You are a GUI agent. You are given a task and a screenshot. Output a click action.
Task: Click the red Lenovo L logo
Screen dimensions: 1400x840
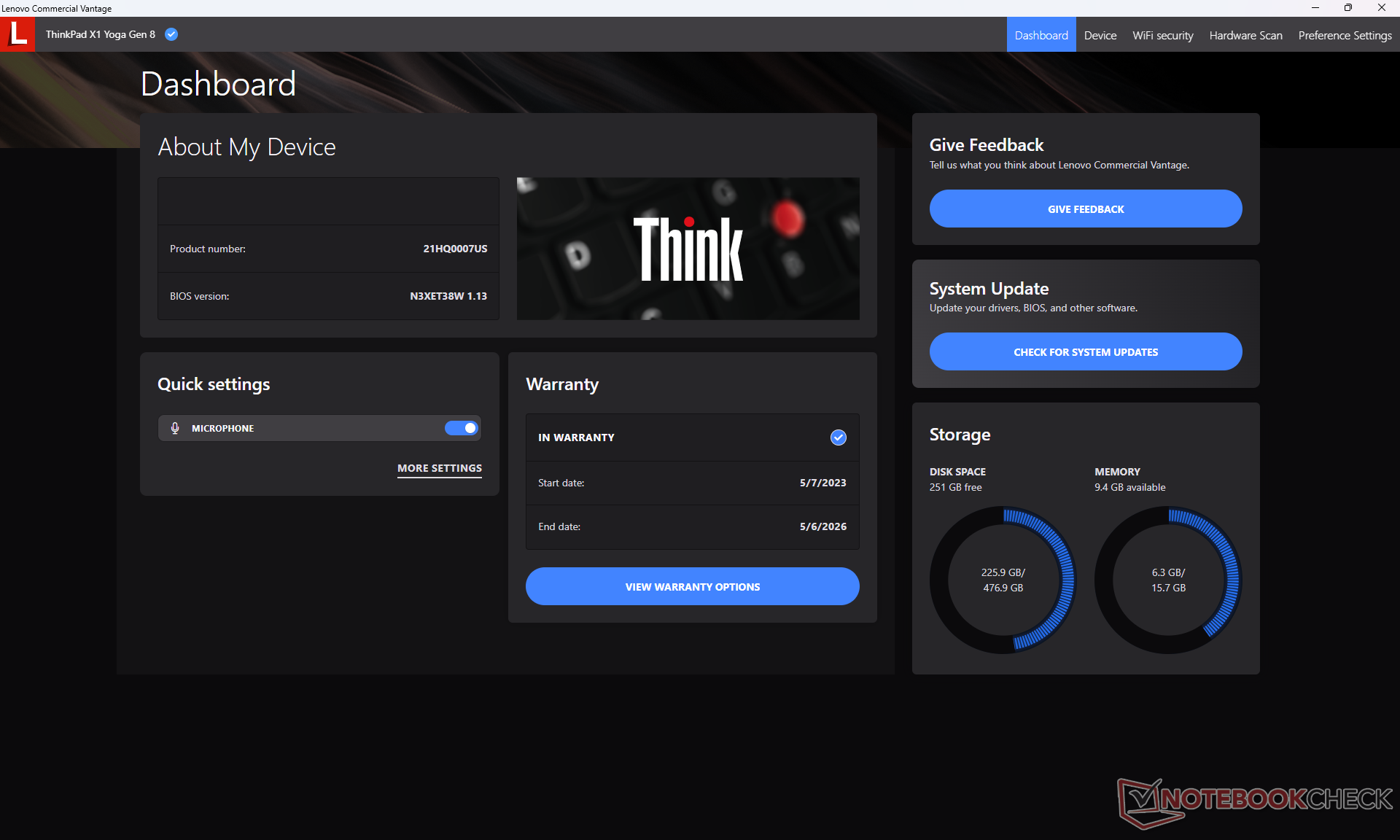click(17, 34)
